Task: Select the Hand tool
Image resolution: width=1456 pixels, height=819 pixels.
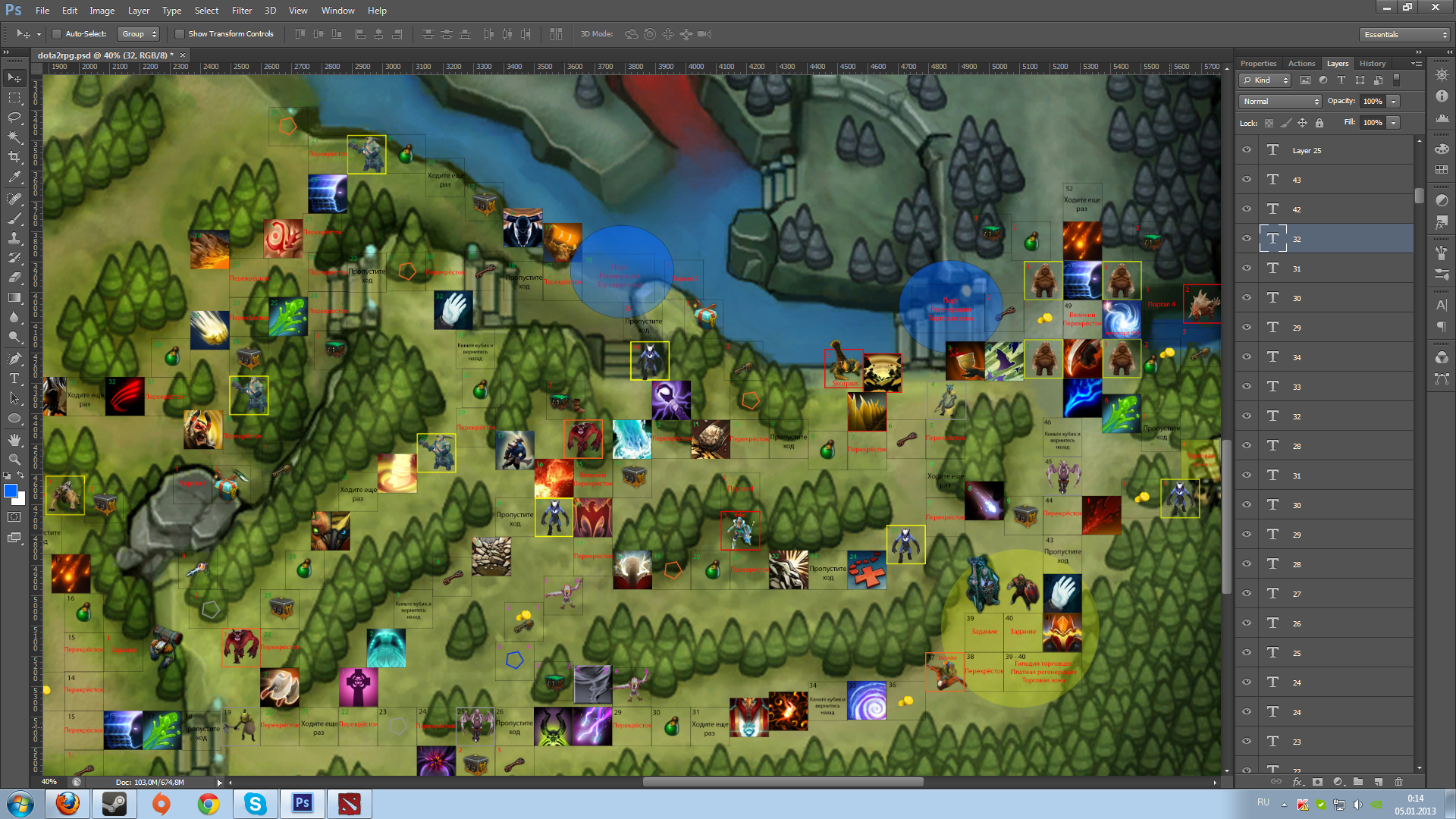Action: (14, 439)
